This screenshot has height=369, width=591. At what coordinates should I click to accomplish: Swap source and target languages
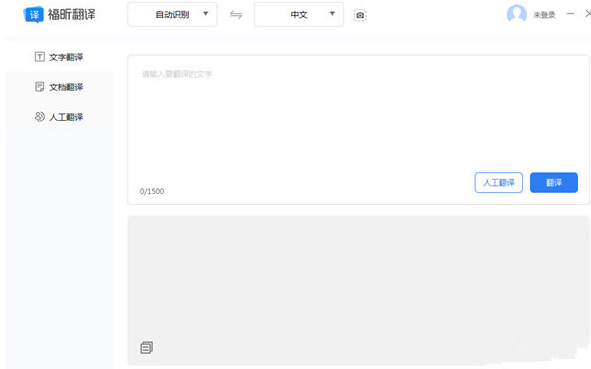[236, 15]
